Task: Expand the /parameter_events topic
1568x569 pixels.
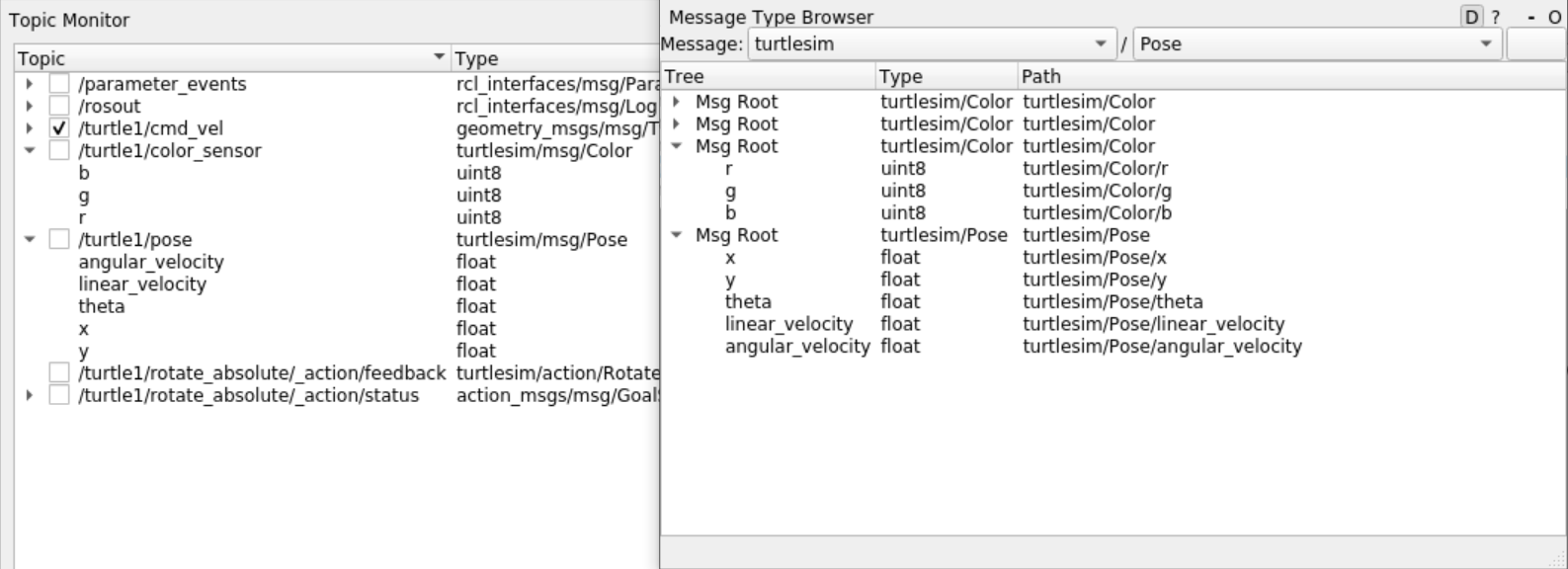Action: pyautogui.click(x=30, y=84)
